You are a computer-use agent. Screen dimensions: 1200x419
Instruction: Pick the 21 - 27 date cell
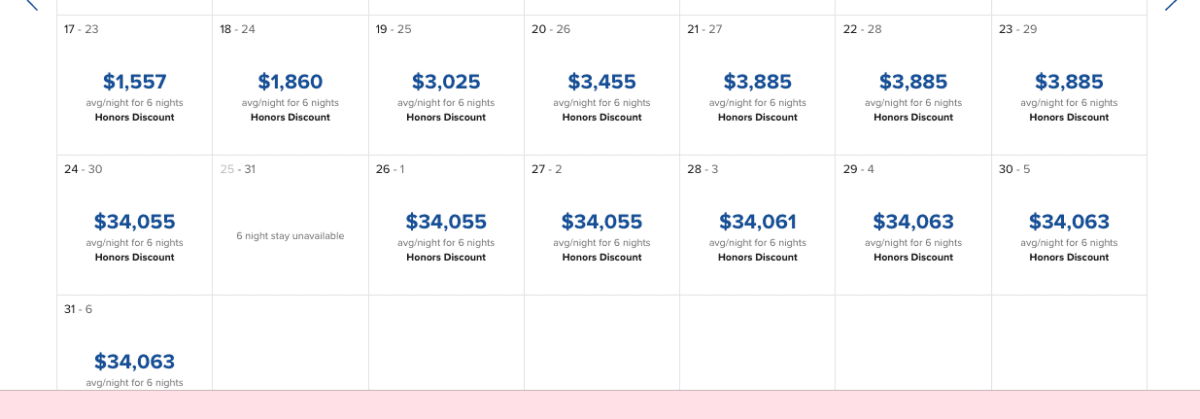tap(758, 85)
